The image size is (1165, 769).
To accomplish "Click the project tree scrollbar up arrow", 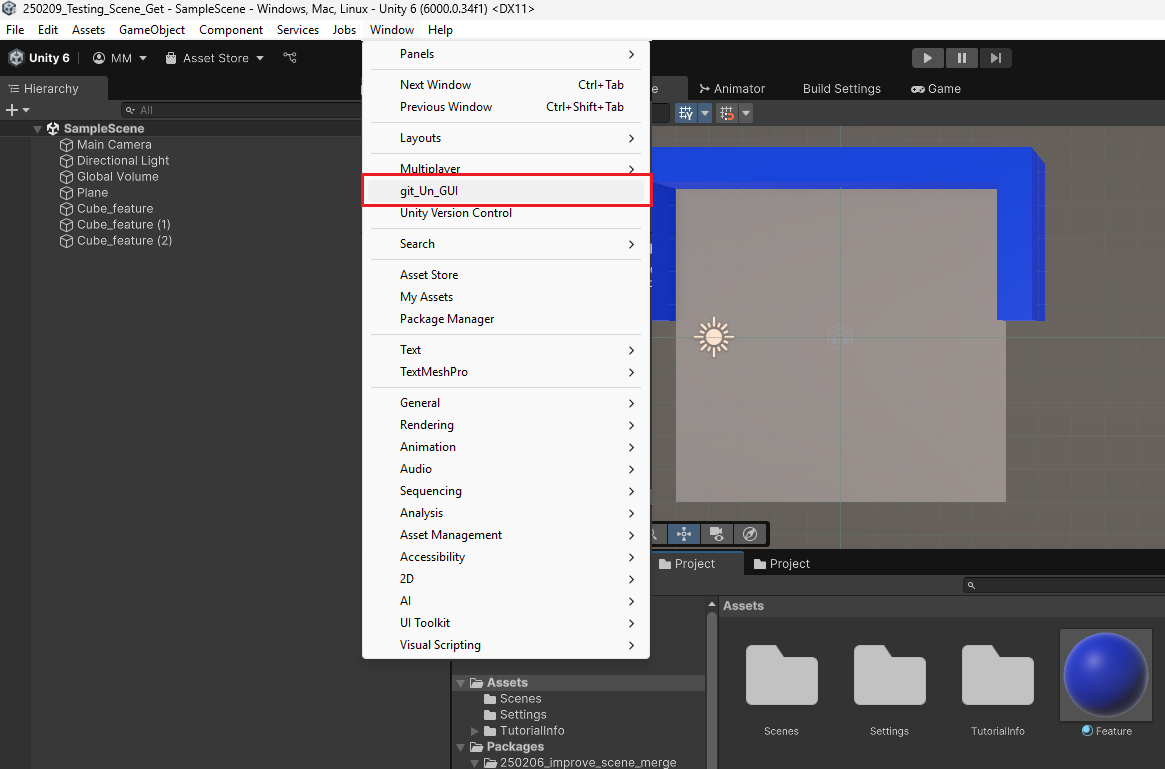I will click(x=712, y=605).
